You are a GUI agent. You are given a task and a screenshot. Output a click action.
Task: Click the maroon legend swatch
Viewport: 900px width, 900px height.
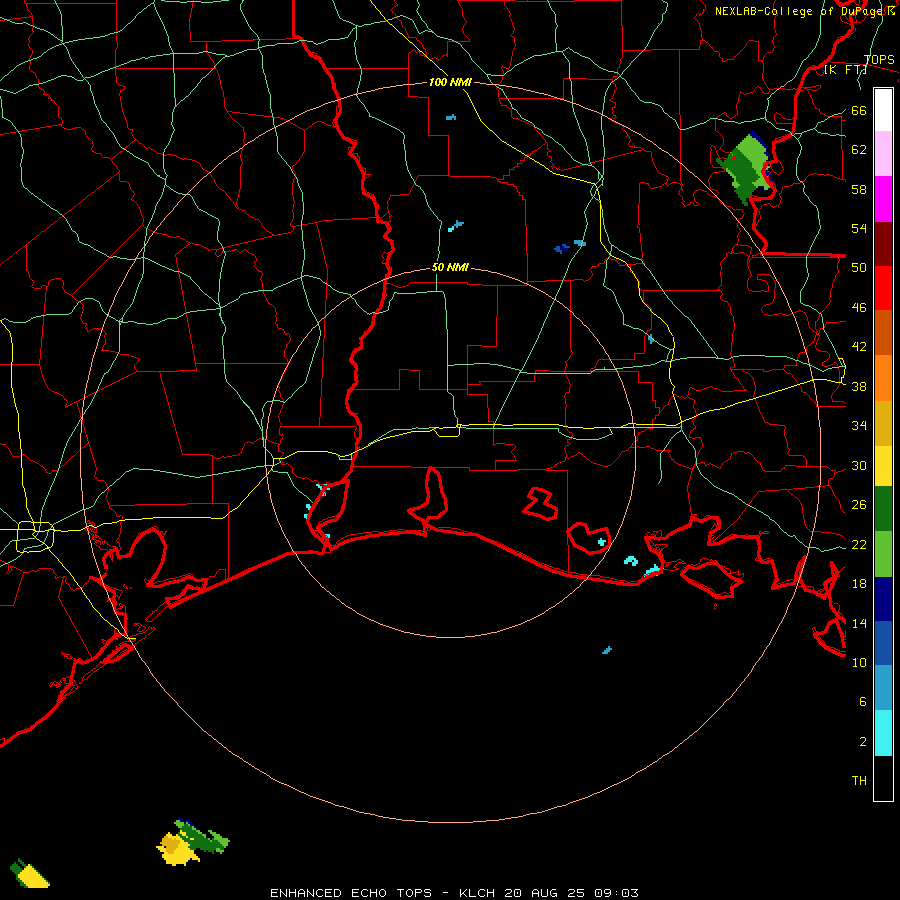[883, 243]
